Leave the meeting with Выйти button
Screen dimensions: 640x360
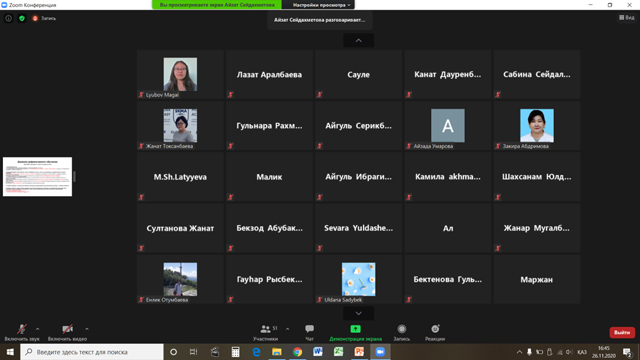pos(622,332)
